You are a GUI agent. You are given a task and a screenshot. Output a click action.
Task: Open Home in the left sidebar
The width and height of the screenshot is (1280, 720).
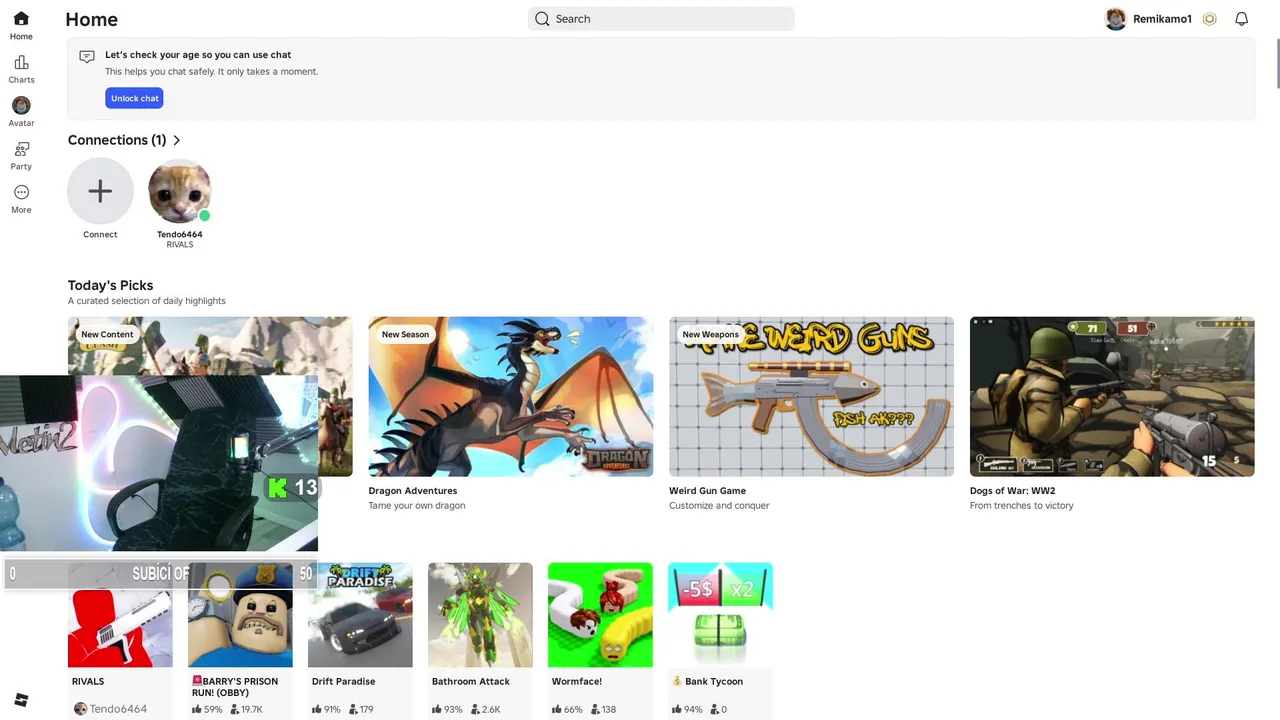(x=21, y=26)
